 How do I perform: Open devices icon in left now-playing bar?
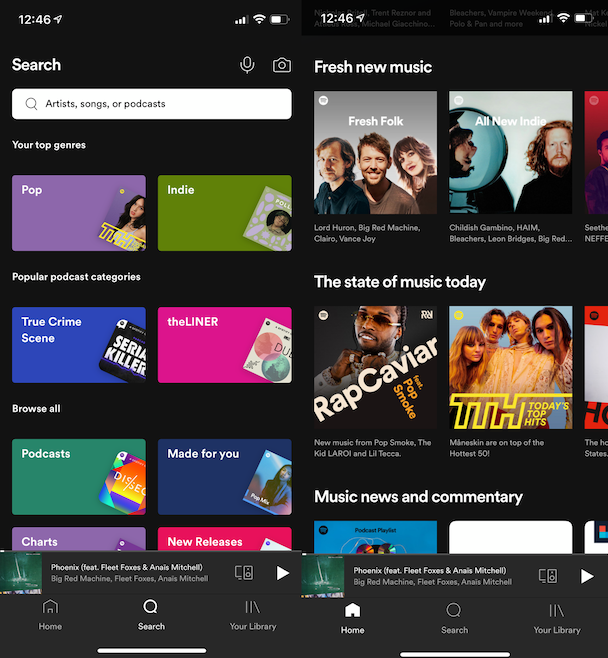[x=244, y=573]
